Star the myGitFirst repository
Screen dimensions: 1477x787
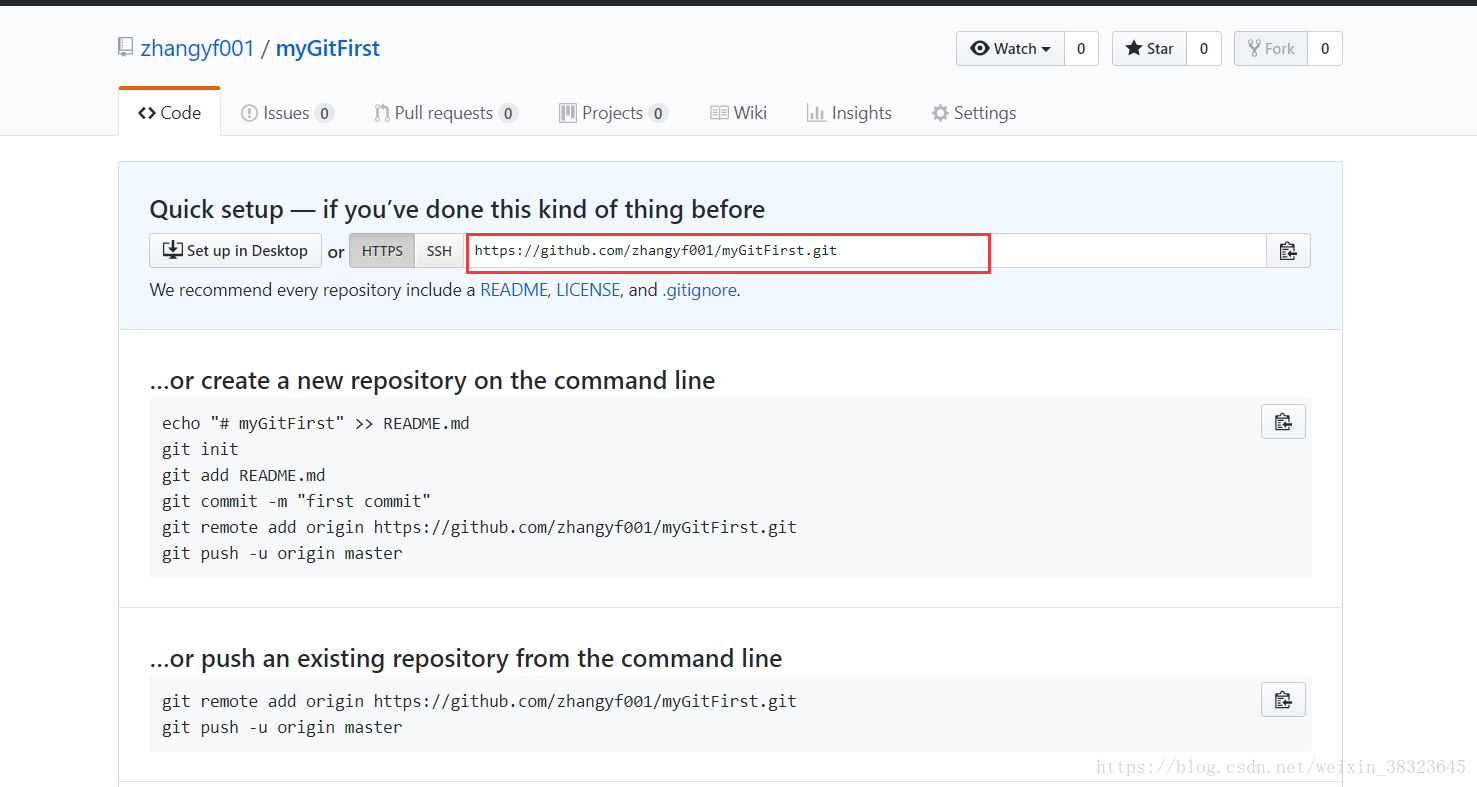(1150, 49)
